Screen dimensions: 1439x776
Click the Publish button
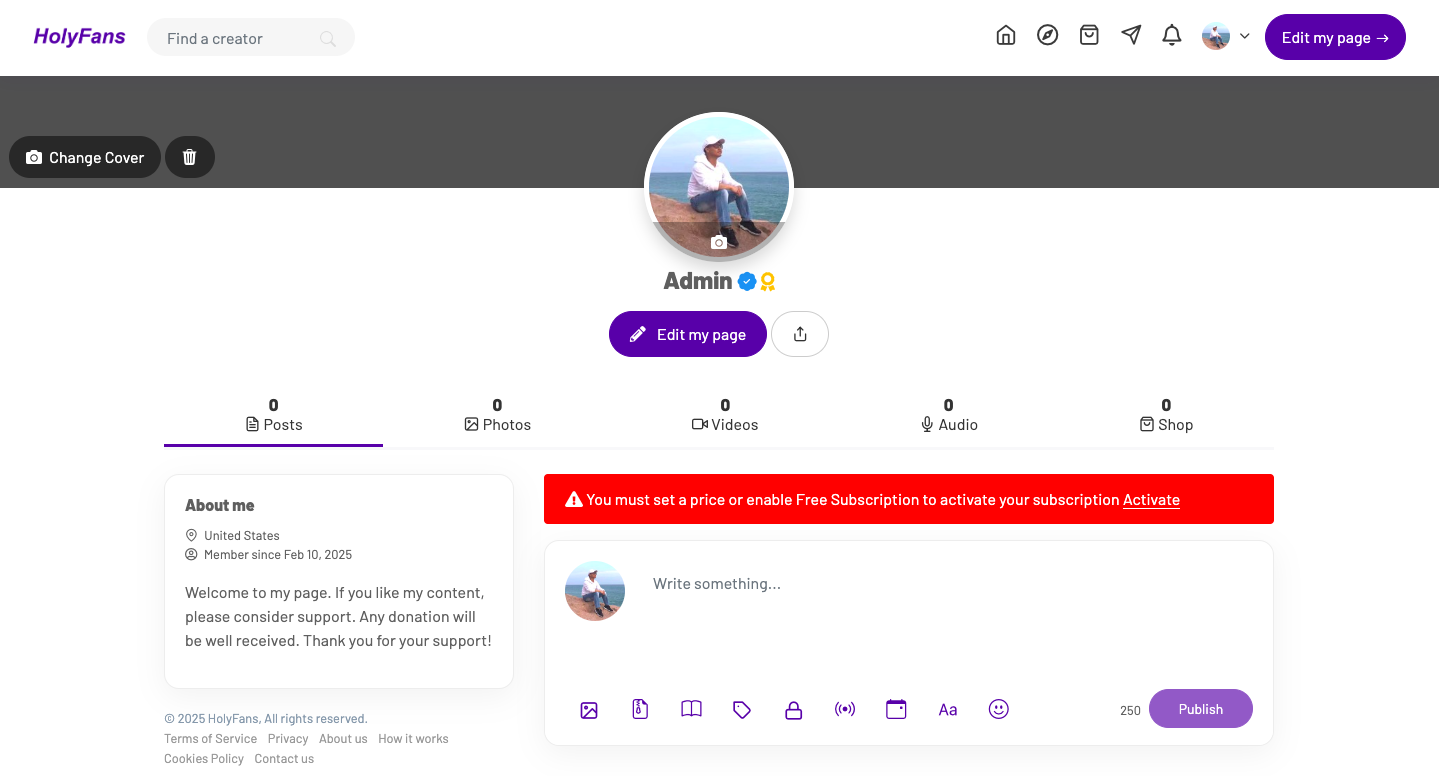(x=1201, y=709)
